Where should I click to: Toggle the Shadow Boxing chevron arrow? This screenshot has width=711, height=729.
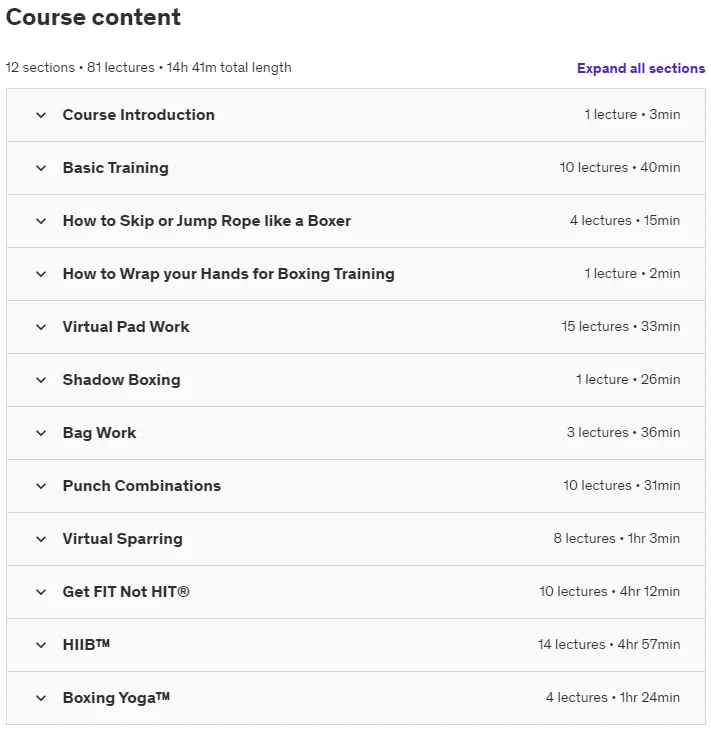click(x=41, y=380)
